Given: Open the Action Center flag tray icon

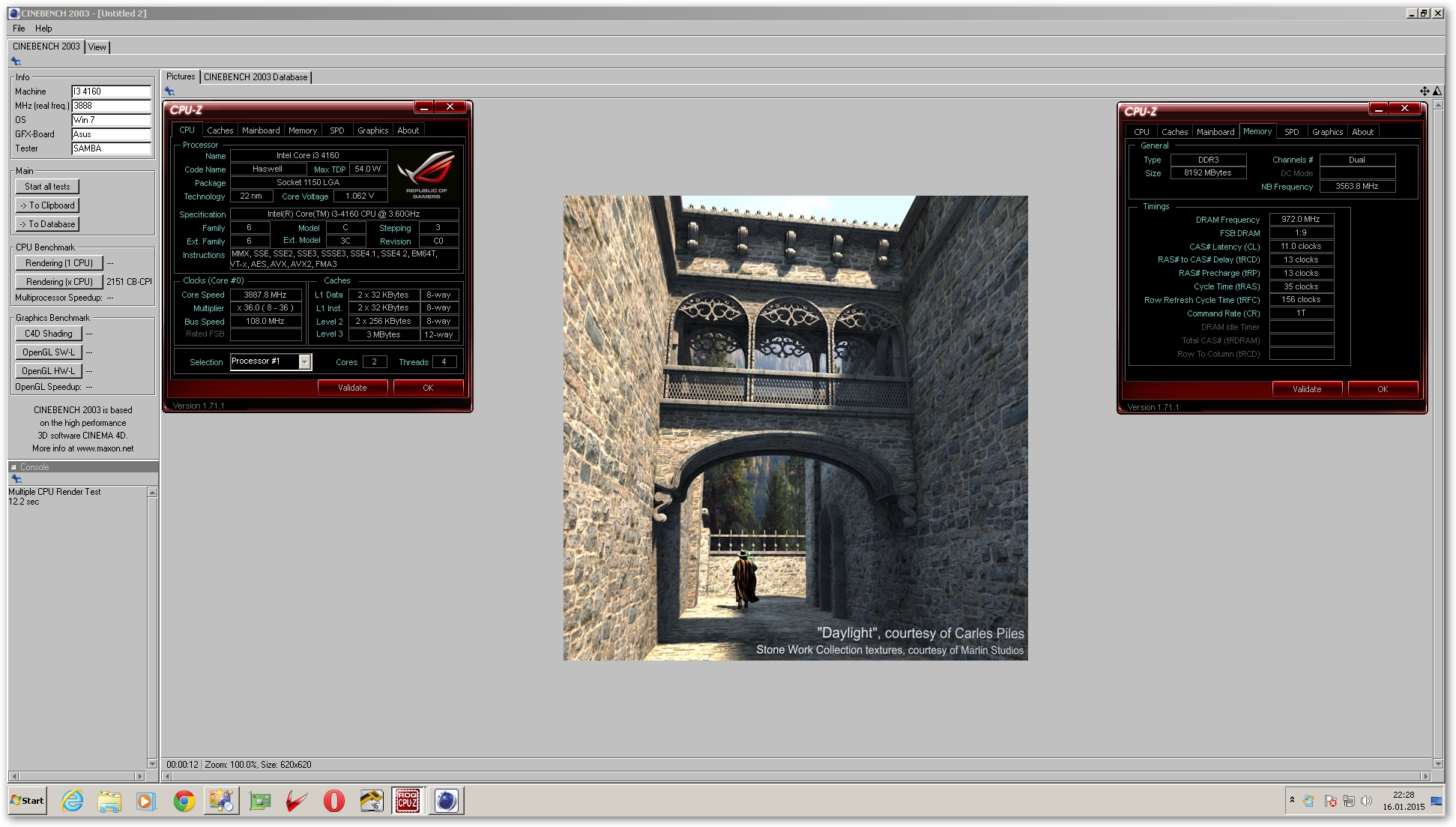Looking at the screenshot, I should [x=1330, y=801].
